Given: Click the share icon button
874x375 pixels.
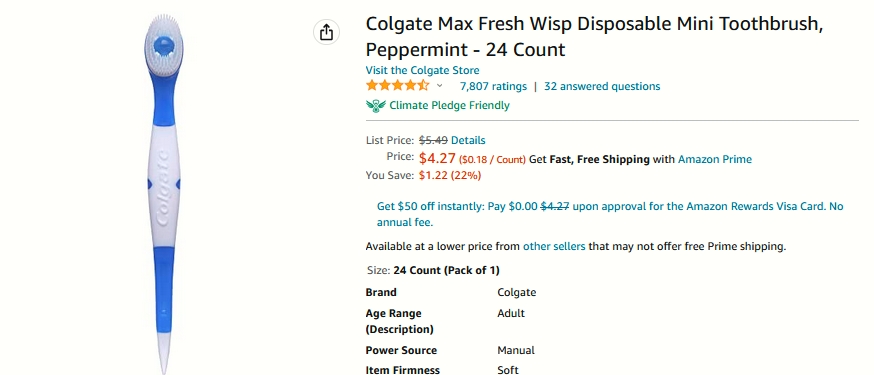Looking at the screenshot, I should point(326,32).
